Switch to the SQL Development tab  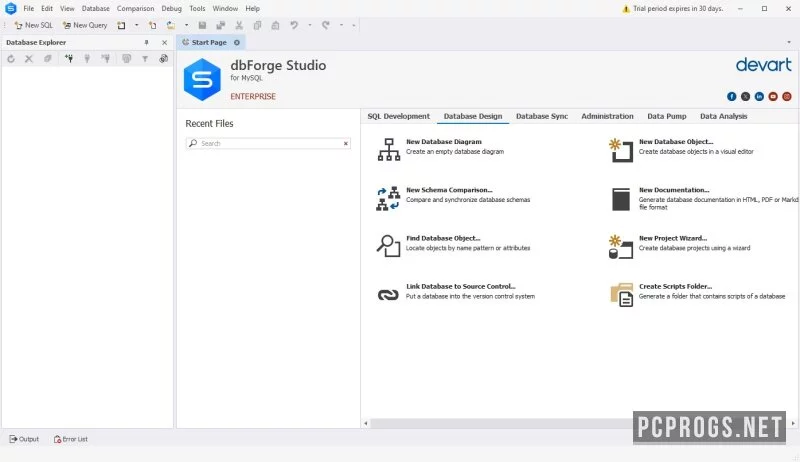tap(398, 116)
